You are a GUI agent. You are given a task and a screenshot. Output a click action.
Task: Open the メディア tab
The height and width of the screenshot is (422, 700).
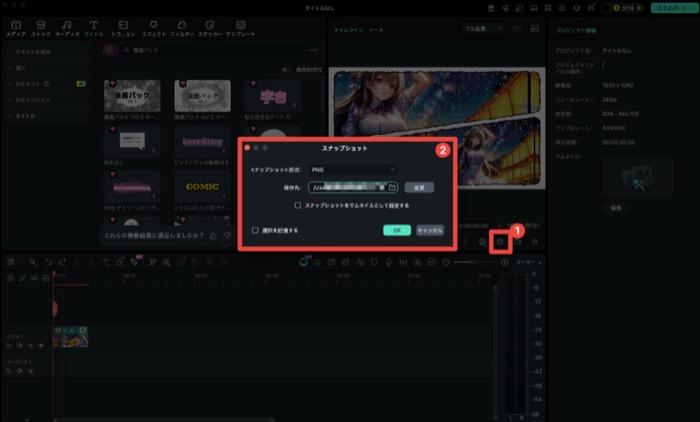(x=16, y=28)
